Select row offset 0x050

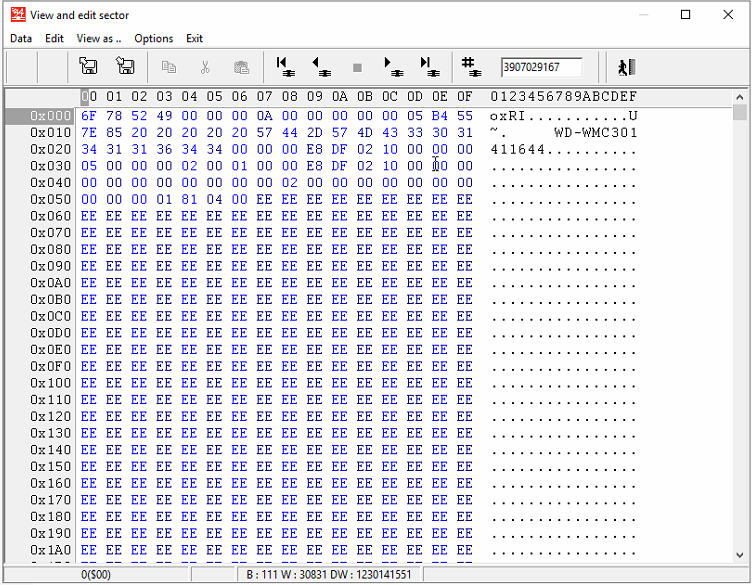pos(50,199)
